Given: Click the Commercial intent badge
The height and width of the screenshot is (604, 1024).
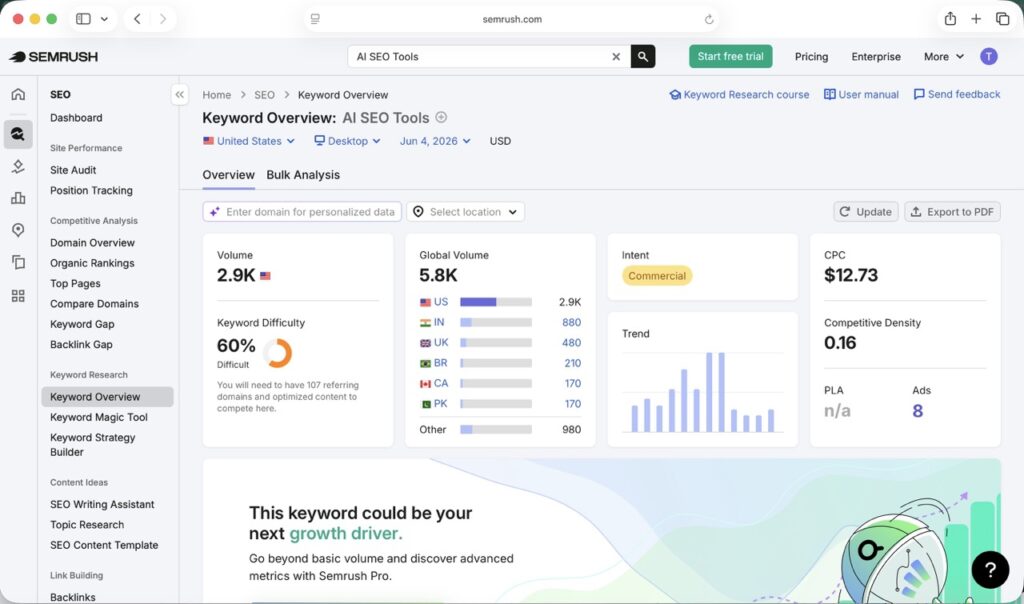Looking at the screenshot, I should (657, 276).
